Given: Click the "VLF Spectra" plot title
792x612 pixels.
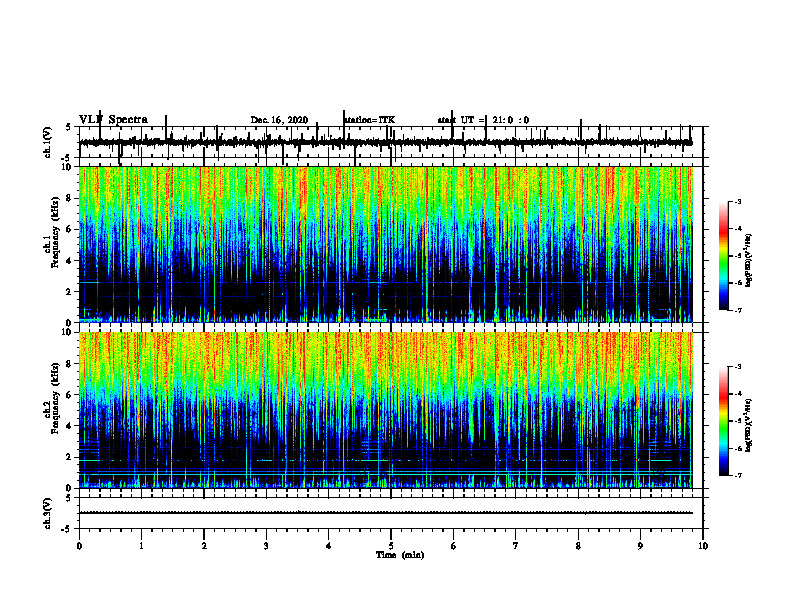Looking at the screenshot, I should pos(113,120).
